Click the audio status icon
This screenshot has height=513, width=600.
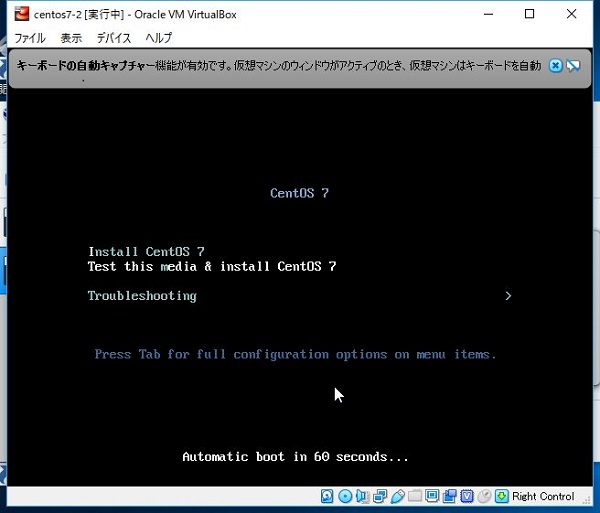(x=362, y=496)
